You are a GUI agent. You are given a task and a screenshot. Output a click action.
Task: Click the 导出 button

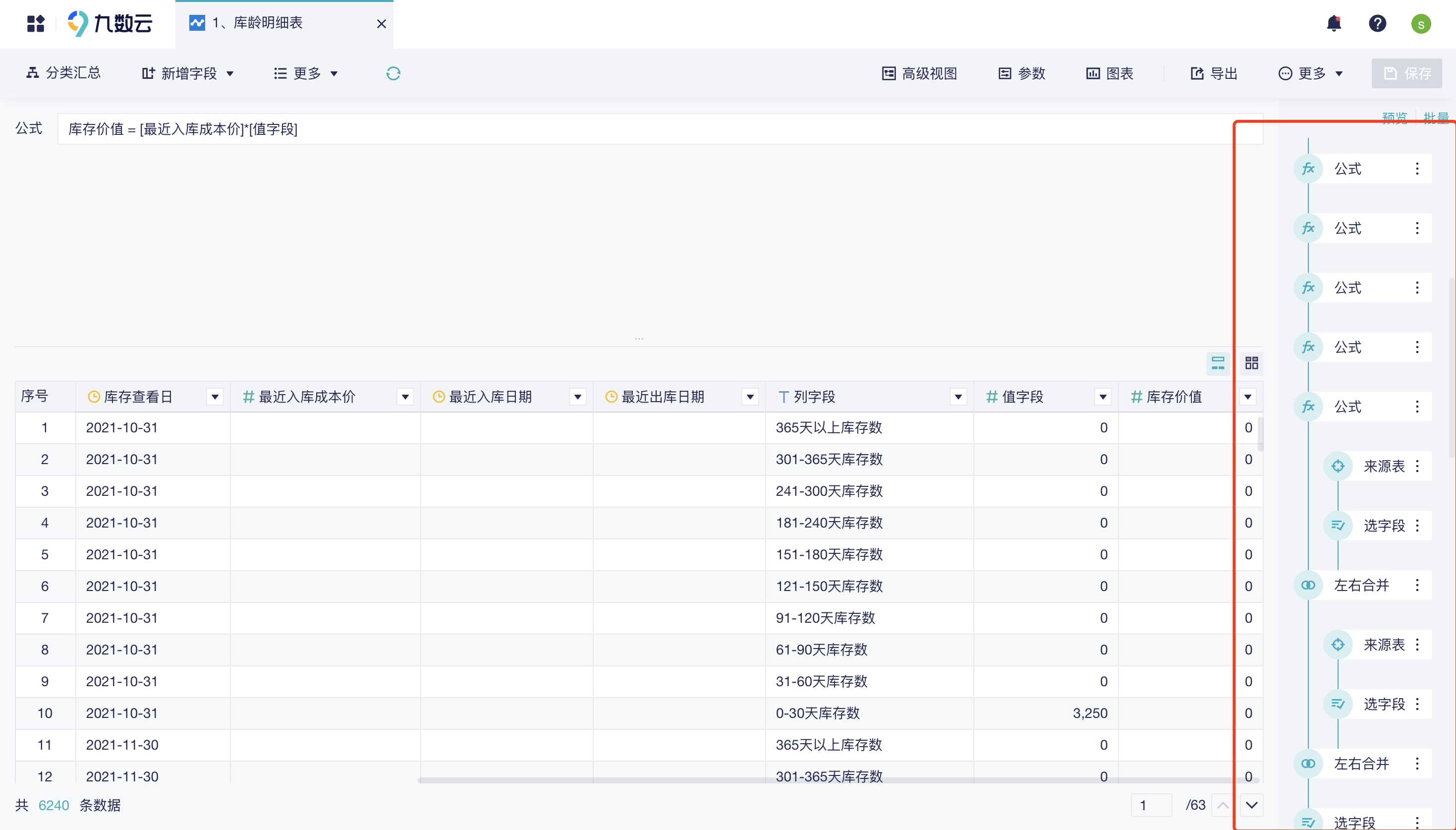click(1214, 73)
